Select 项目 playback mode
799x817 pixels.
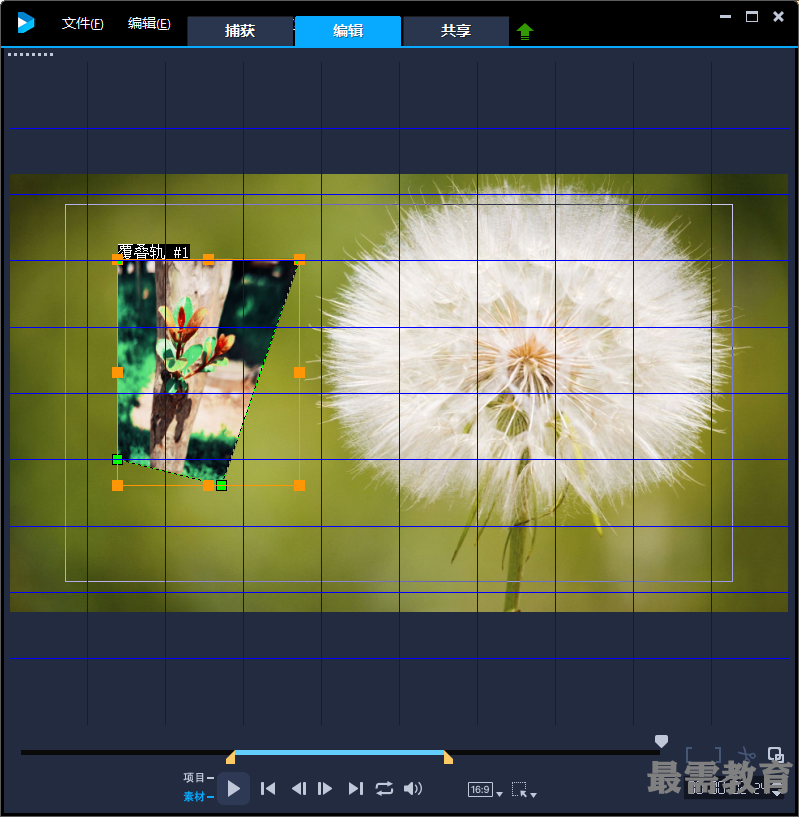[198, 777]
